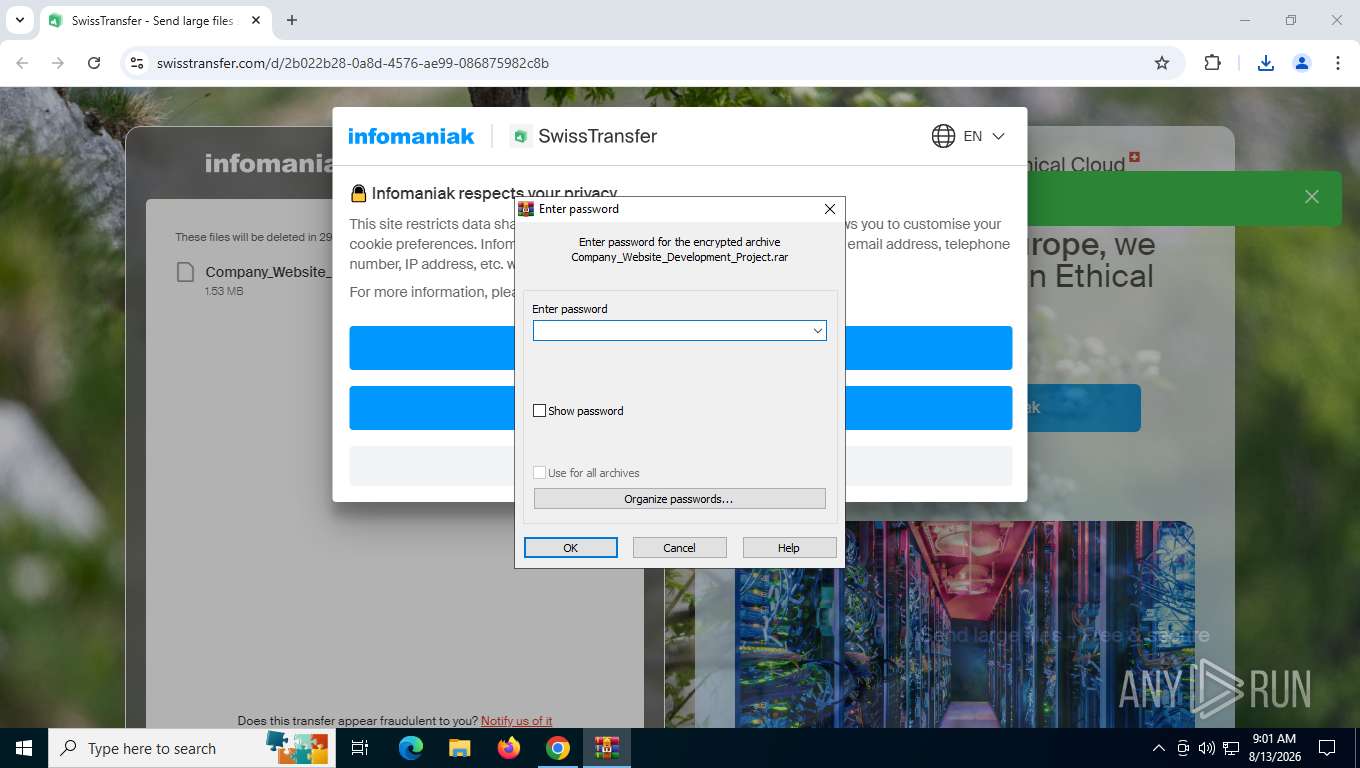Dismiss the green notification banner
1360x768 pixels.
click(1312, 197)
